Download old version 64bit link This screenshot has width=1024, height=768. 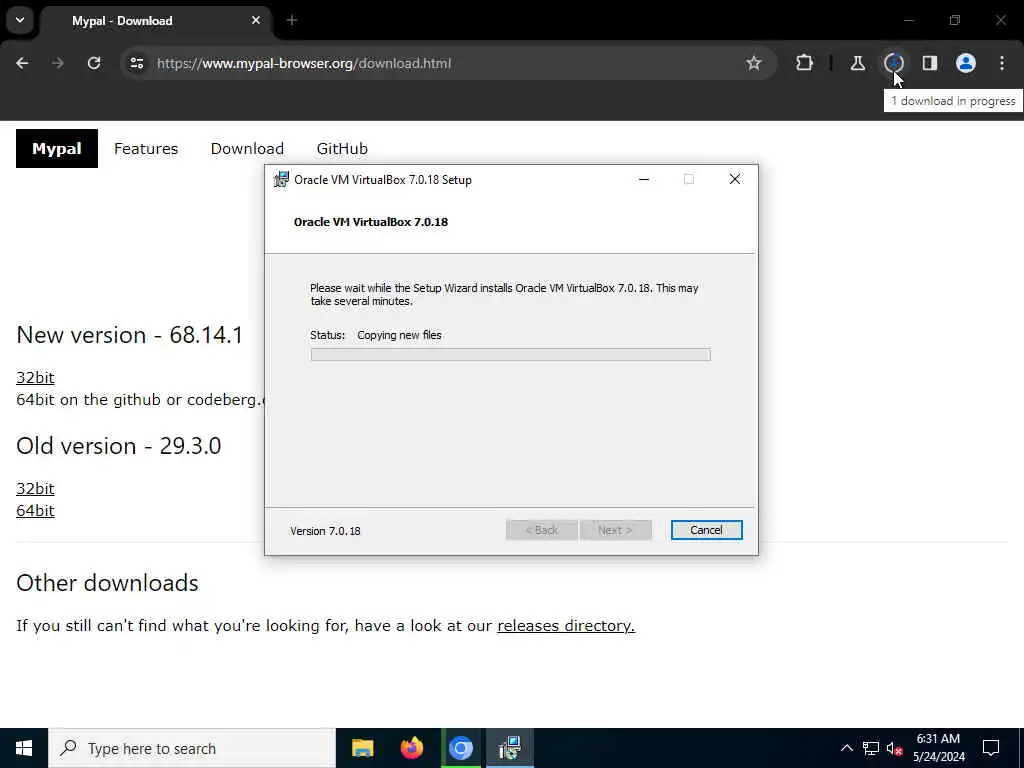pyautogui.click(x=35, y=511)
